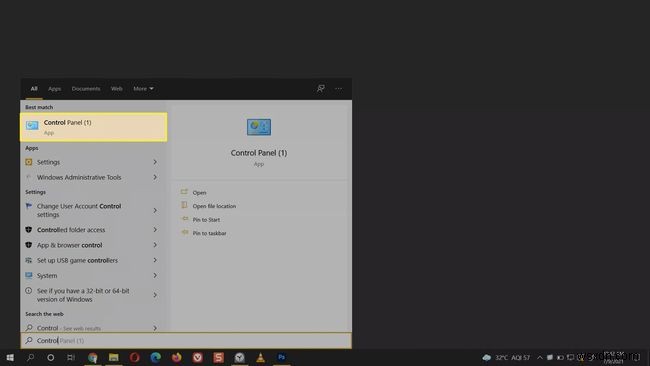Click the User Account Control flag icon
650x366 pixels.
(x=29, y=206)
